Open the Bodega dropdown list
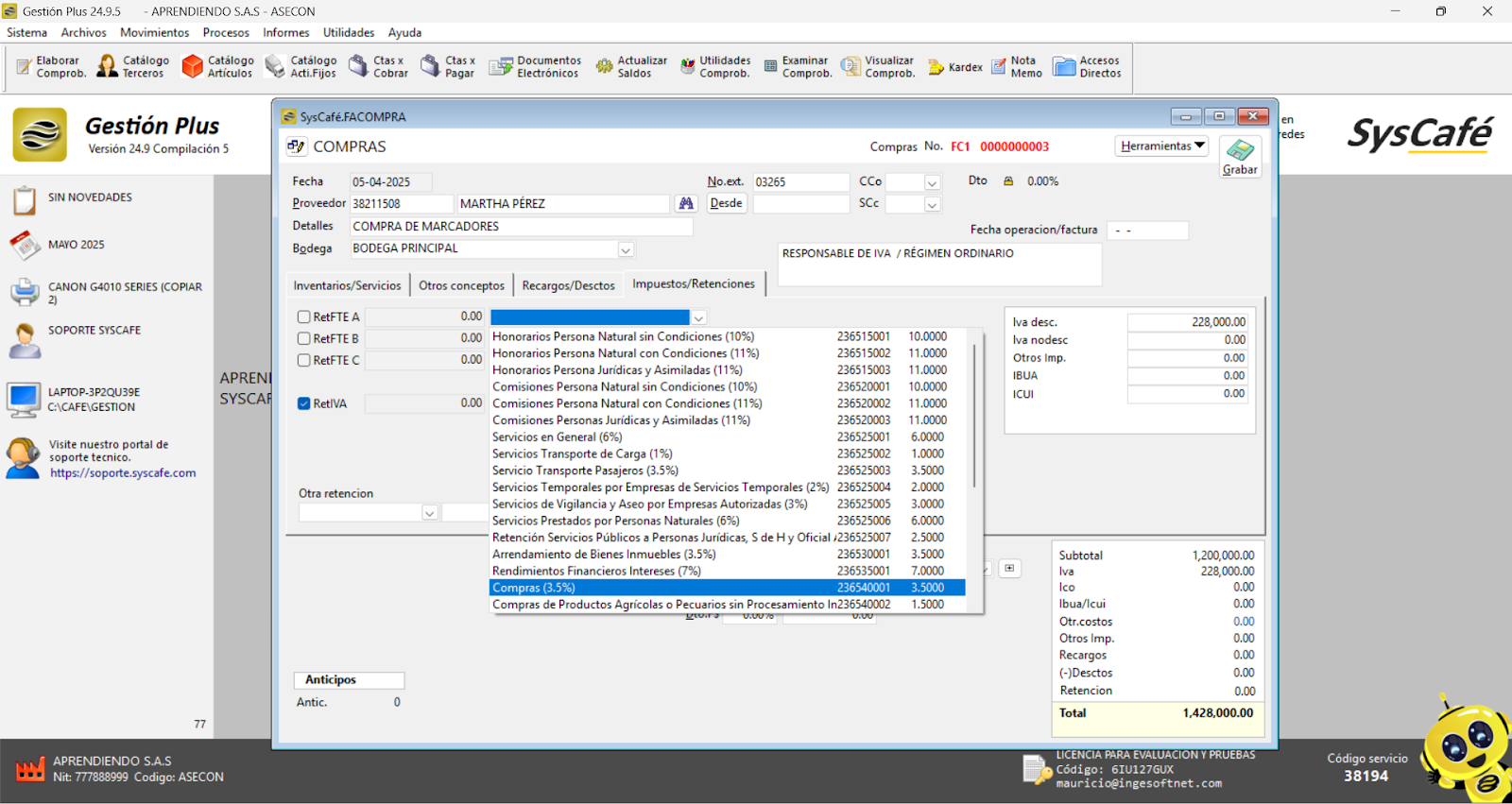The height and width of the screenshot is (804, 1512). tap(626, 249)
